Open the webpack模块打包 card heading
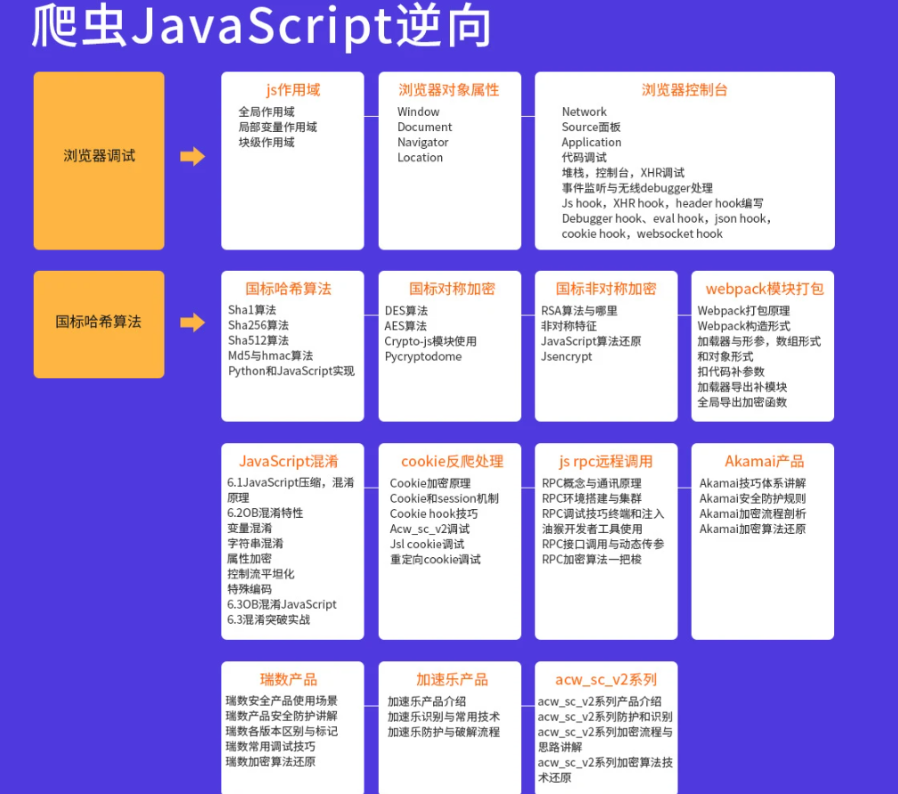This screenshot has width=898, height=794. click(764, 289)
